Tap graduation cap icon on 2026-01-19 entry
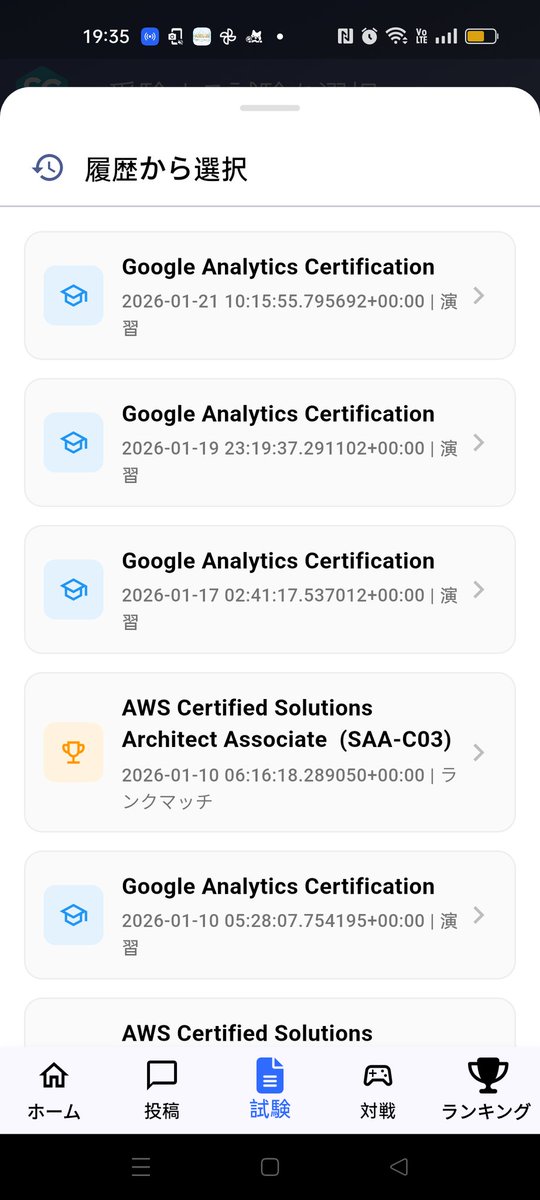 [74, 442]
